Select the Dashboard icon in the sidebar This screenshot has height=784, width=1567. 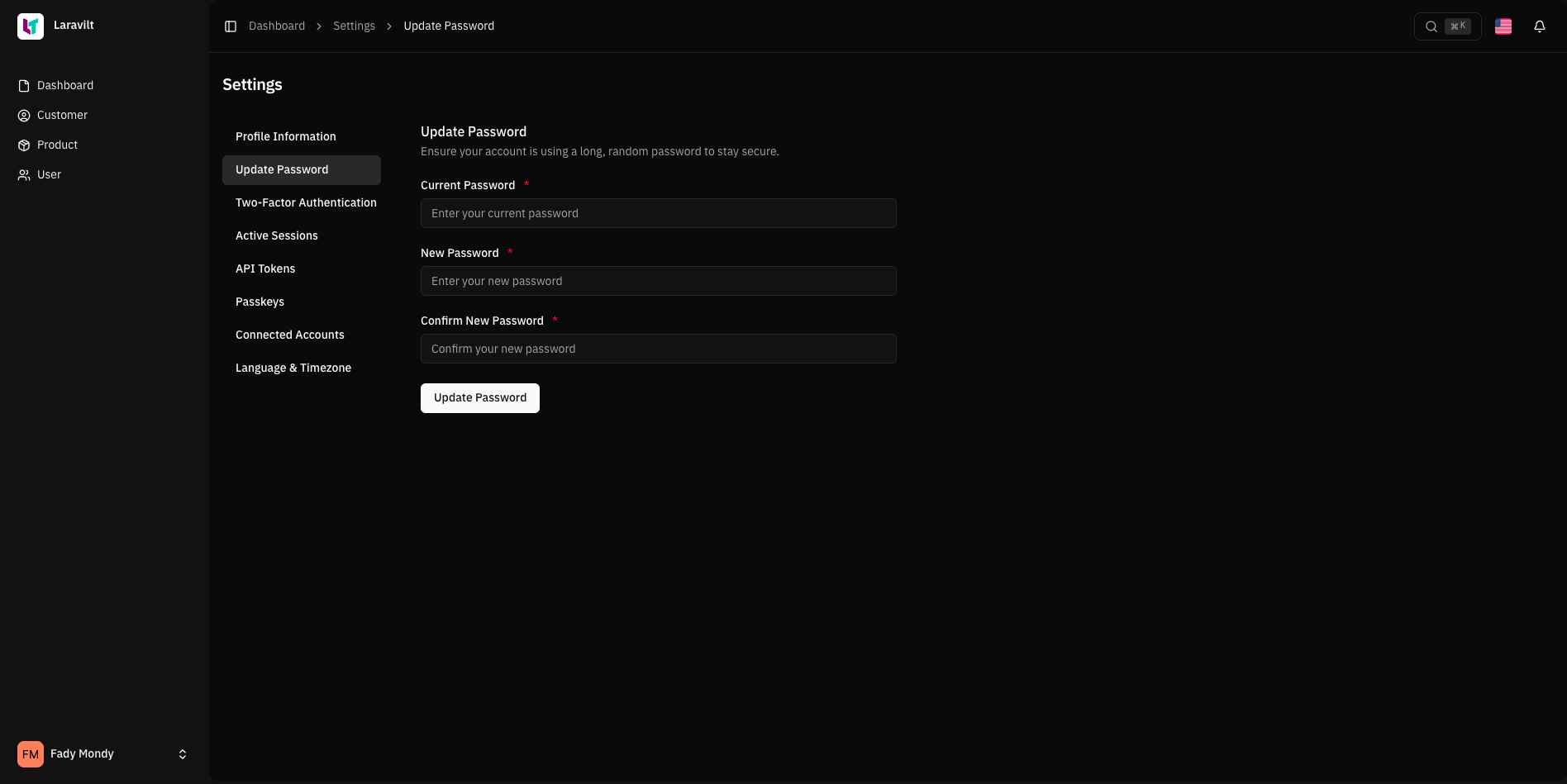(23, 85)
